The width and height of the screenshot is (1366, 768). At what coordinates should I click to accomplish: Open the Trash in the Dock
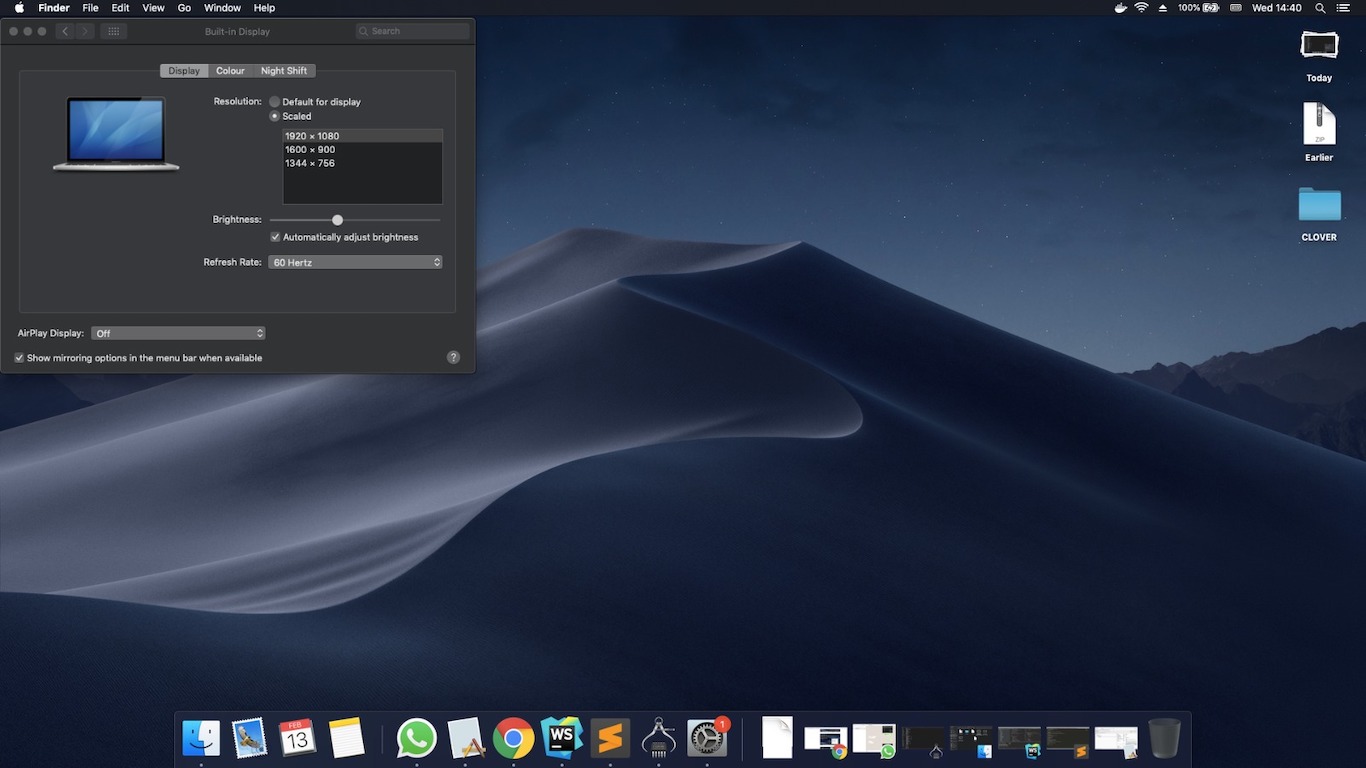click(x=1164, y=739)
